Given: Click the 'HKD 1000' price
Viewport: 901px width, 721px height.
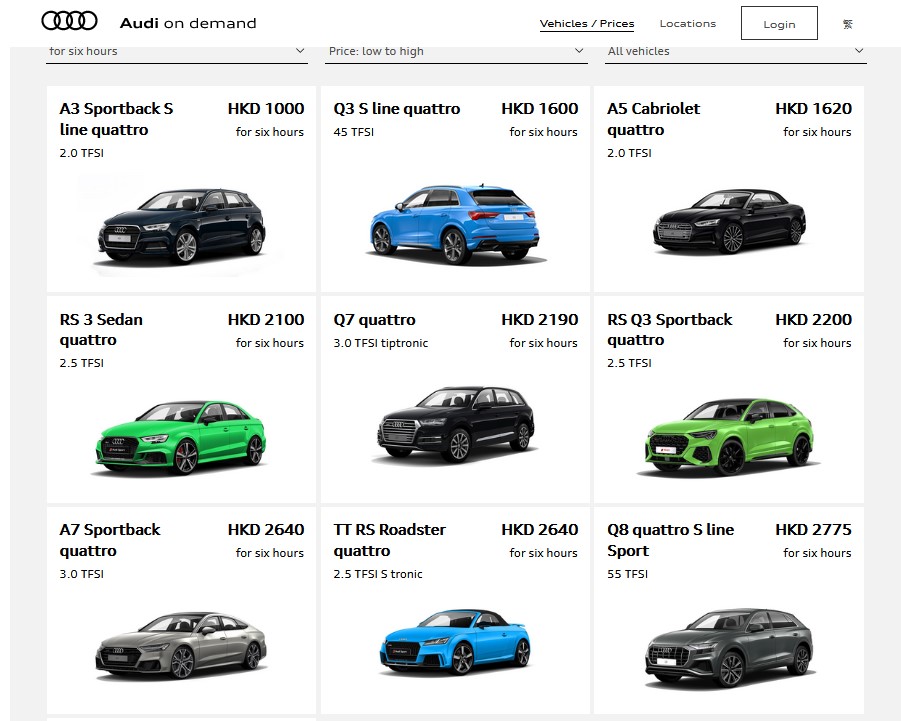Looking at the screenshot, I should click(266, 109).
